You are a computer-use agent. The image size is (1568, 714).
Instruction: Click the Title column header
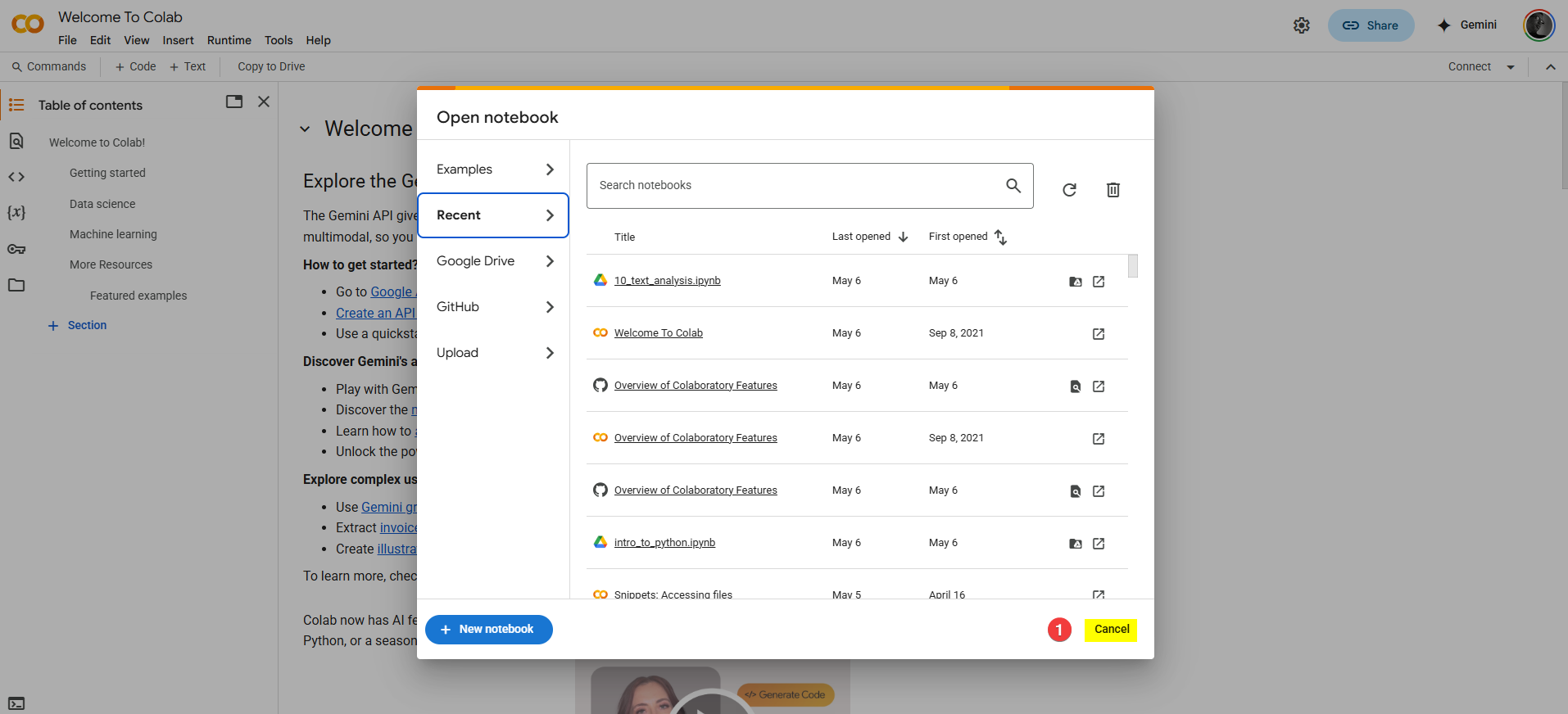coord(624,237)
